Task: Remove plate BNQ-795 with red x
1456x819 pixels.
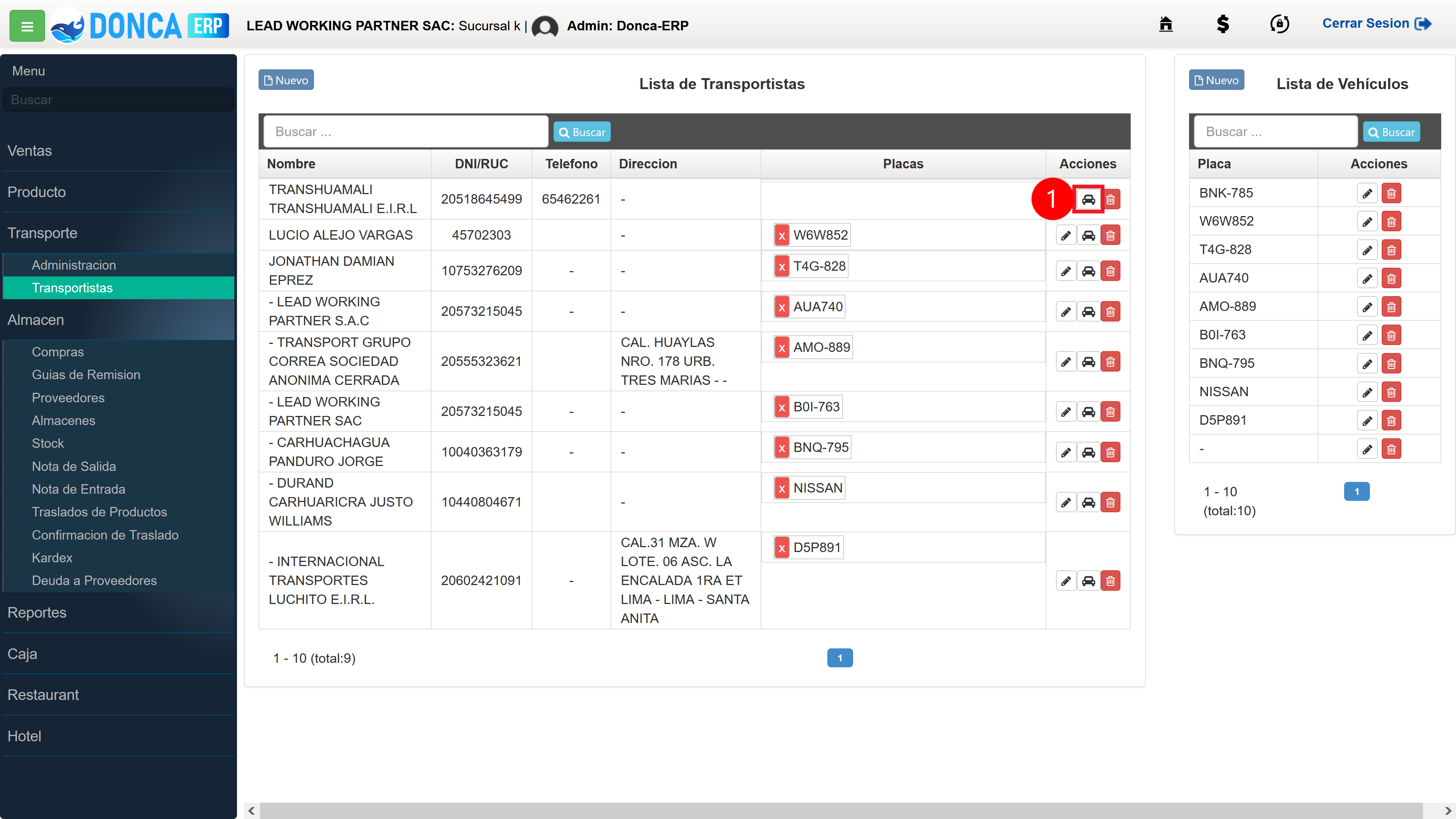Action: coord(781,448)
